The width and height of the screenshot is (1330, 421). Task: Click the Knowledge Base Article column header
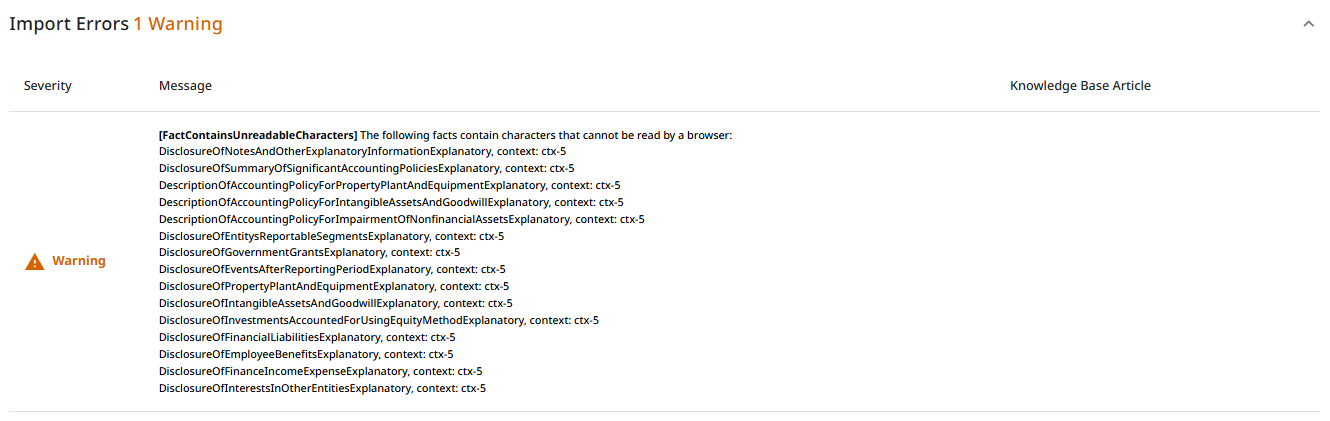pos(1080,86)
